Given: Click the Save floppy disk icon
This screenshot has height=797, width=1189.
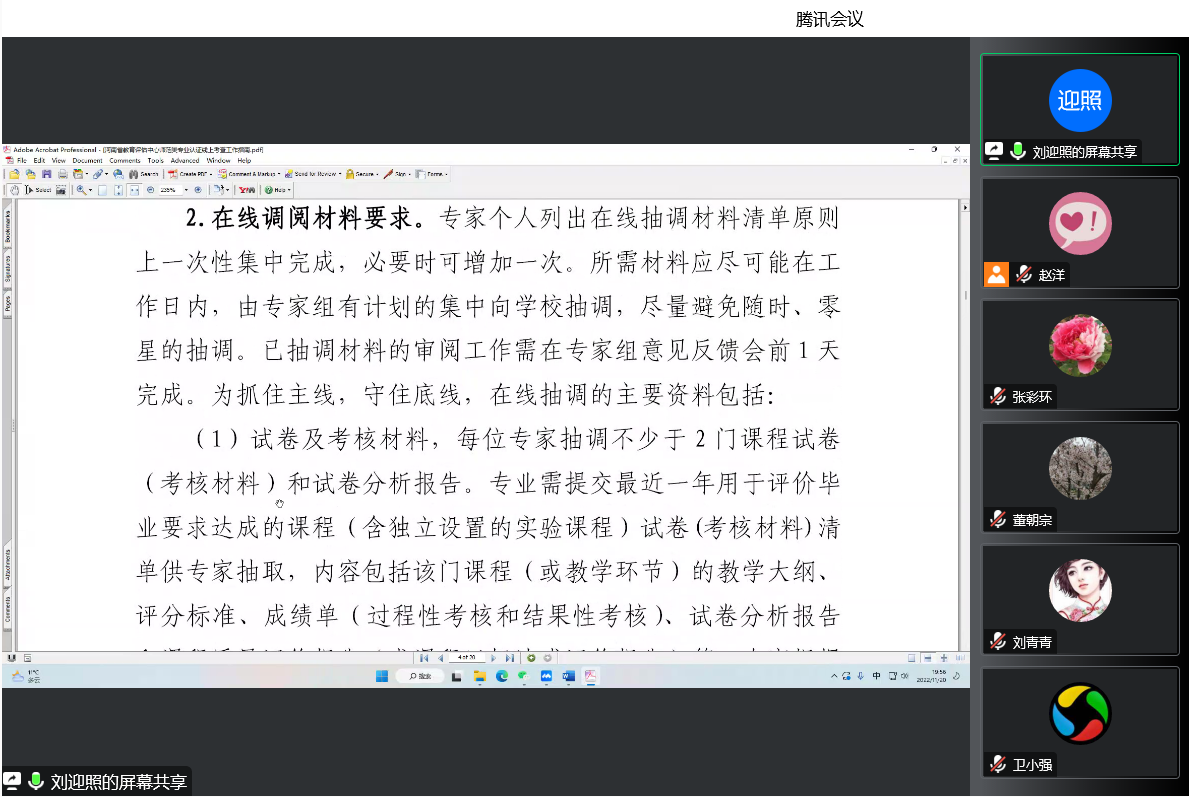Looking at the screenshot, I should coord(46,174).
